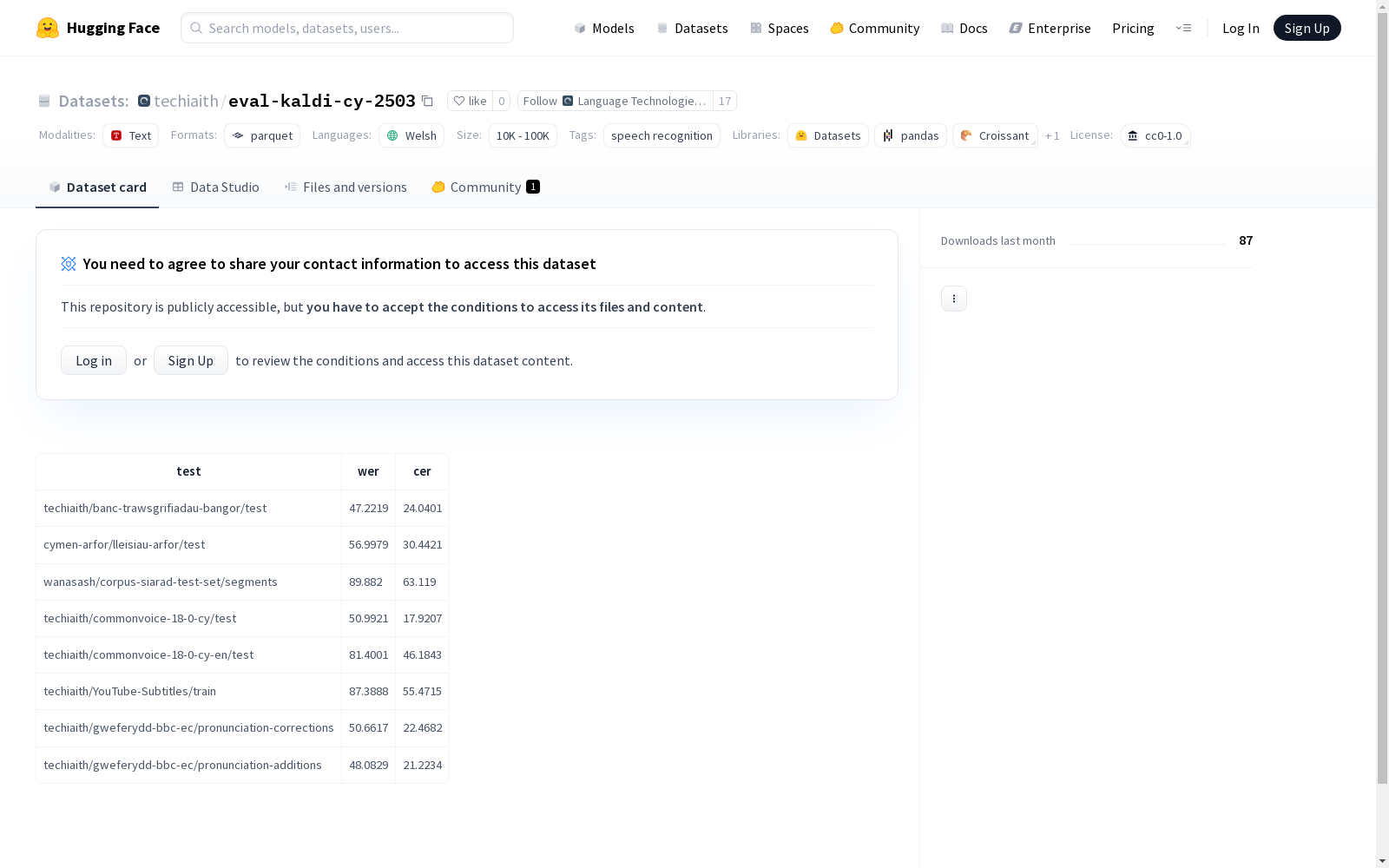
Task: Click the Datasets: breadcrumb label
Action: coord(94,101)
